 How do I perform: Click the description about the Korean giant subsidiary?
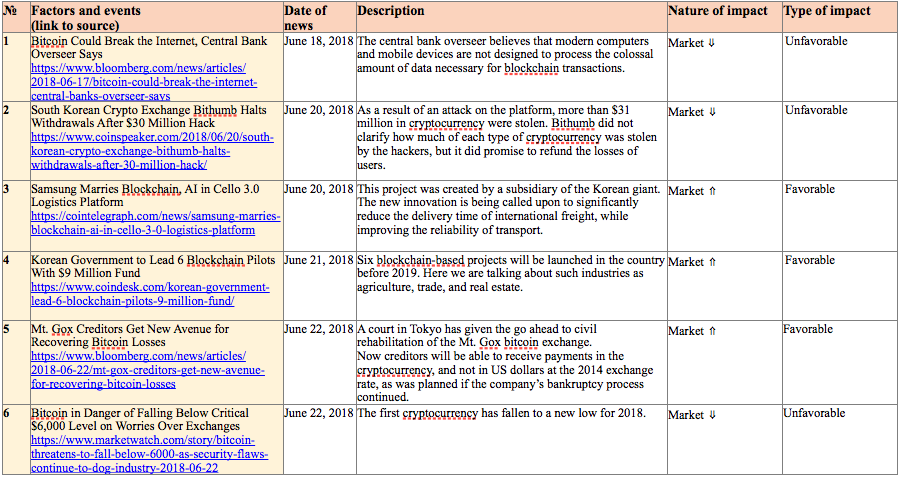coord(509,210)
